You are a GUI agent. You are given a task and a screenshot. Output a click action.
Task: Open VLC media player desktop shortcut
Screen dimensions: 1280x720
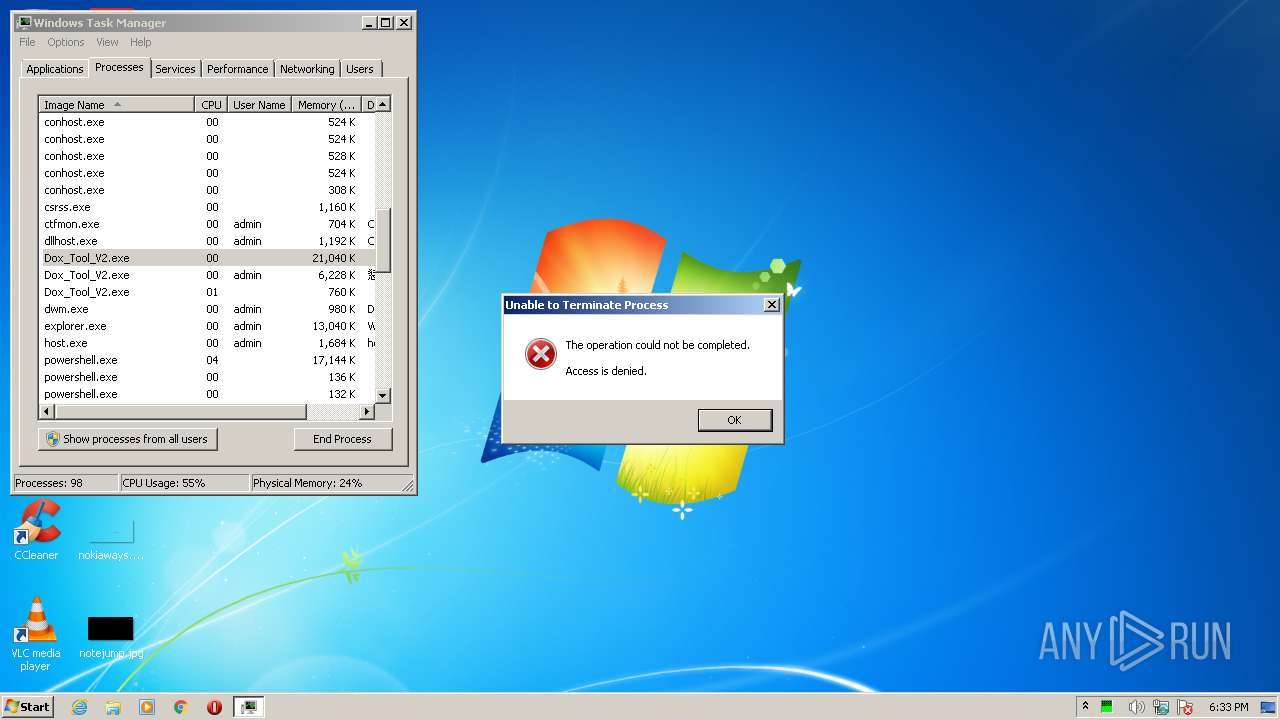click(x=36, y=633)
